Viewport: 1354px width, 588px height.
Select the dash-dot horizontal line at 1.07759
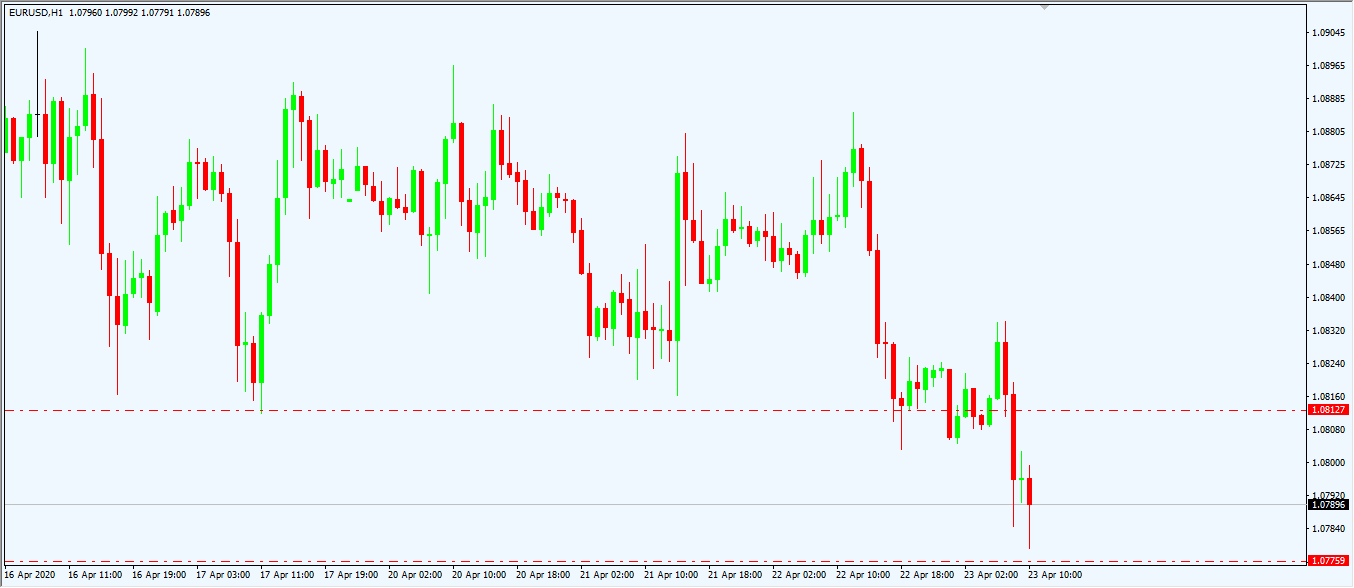point(653,561)
